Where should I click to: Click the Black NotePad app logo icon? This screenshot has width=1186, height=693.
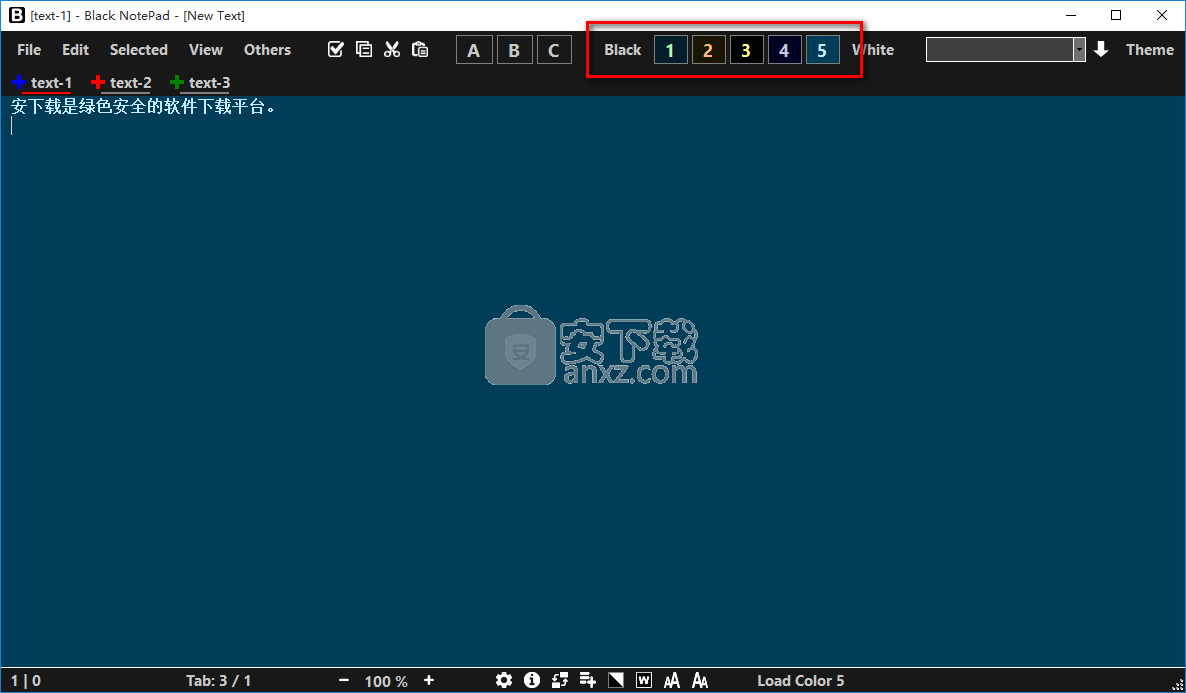coord(17,15)
